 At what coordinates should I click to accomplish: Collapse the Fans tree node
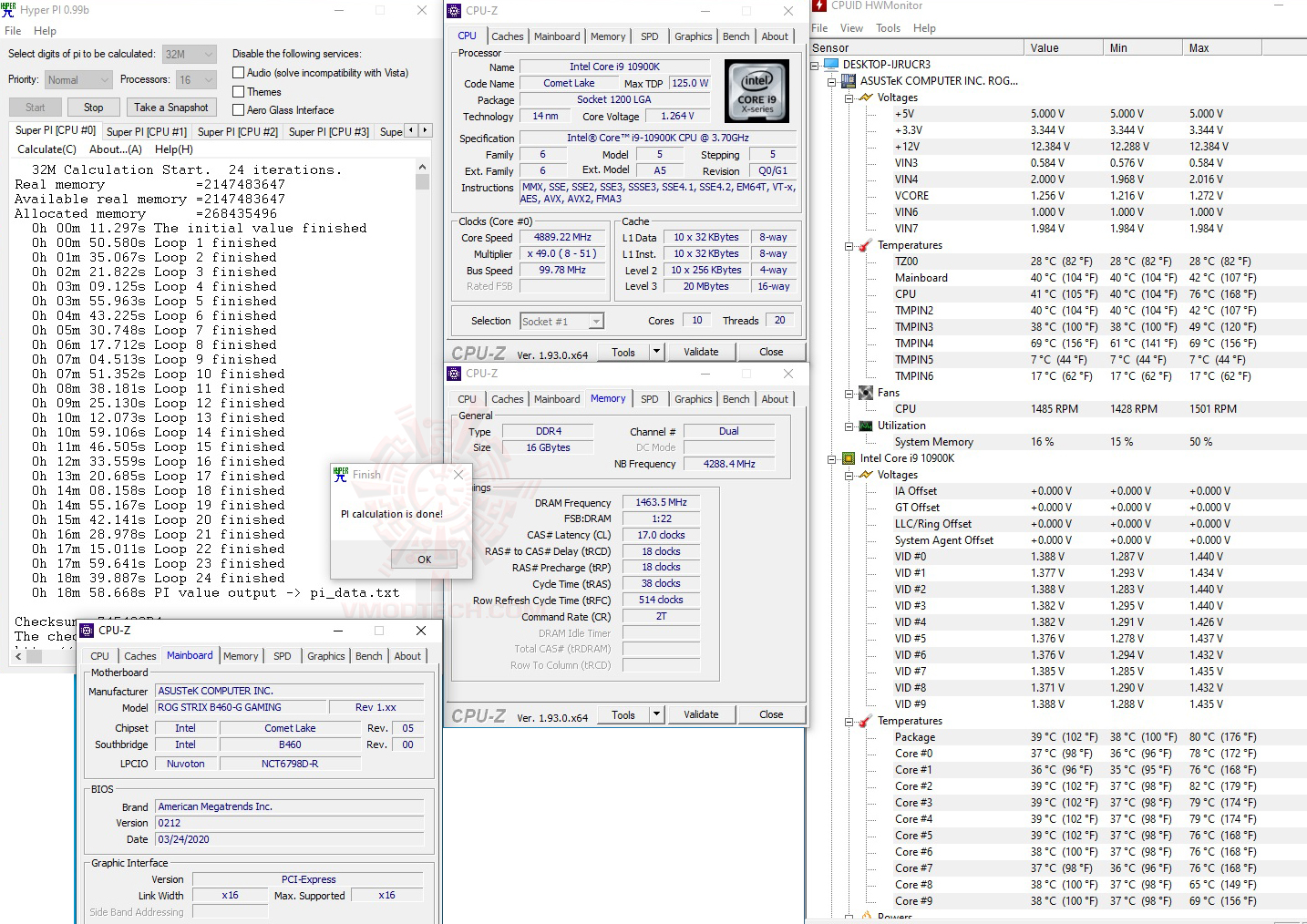tap(849, 393)
